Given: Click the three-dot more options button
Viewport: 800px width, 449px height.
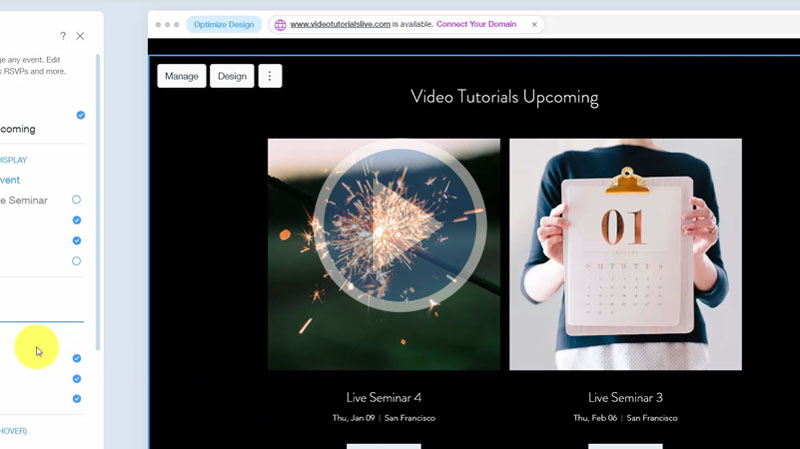Looking at the screenshot, I should click(270, 76).
